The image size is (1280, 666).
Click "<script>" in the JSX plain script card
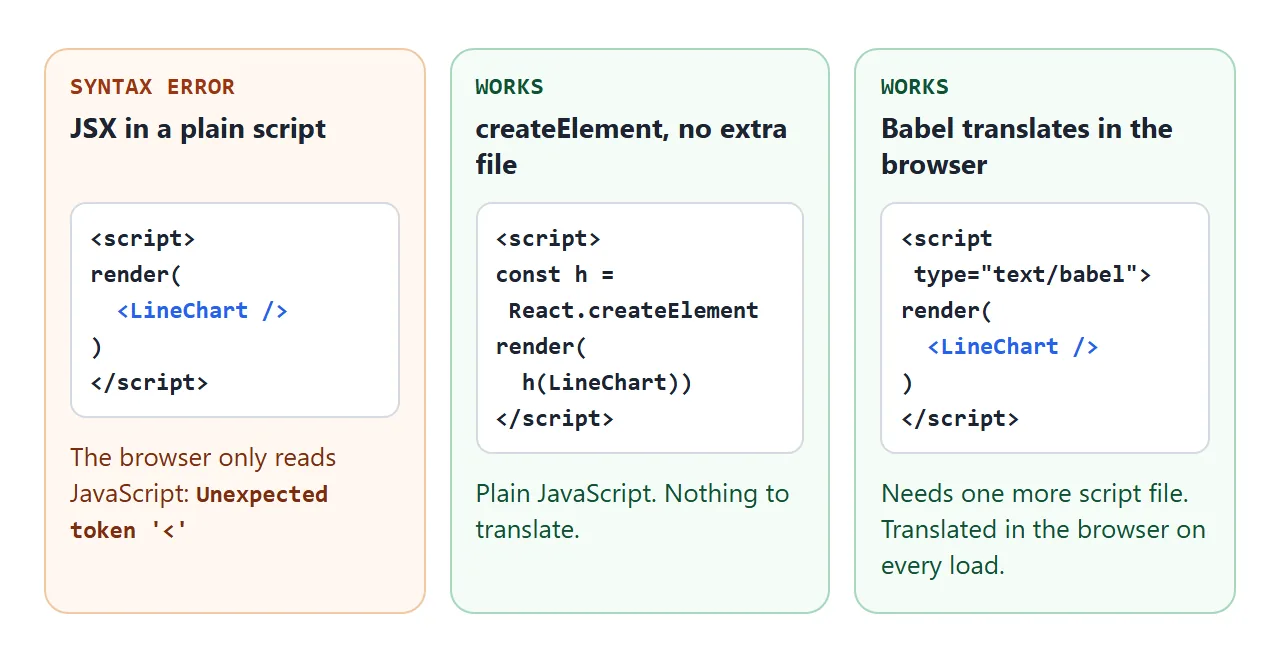pyautogui.click(x=143, y=239)
